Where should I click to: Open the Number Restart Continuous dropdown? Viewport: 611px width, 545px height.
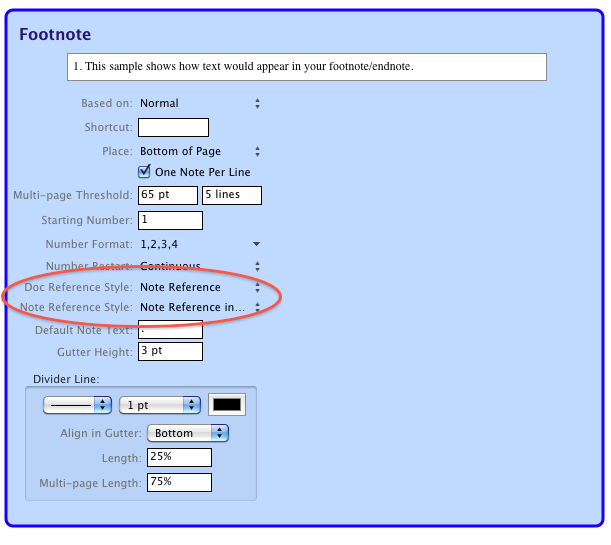click(x=199, y=266)
